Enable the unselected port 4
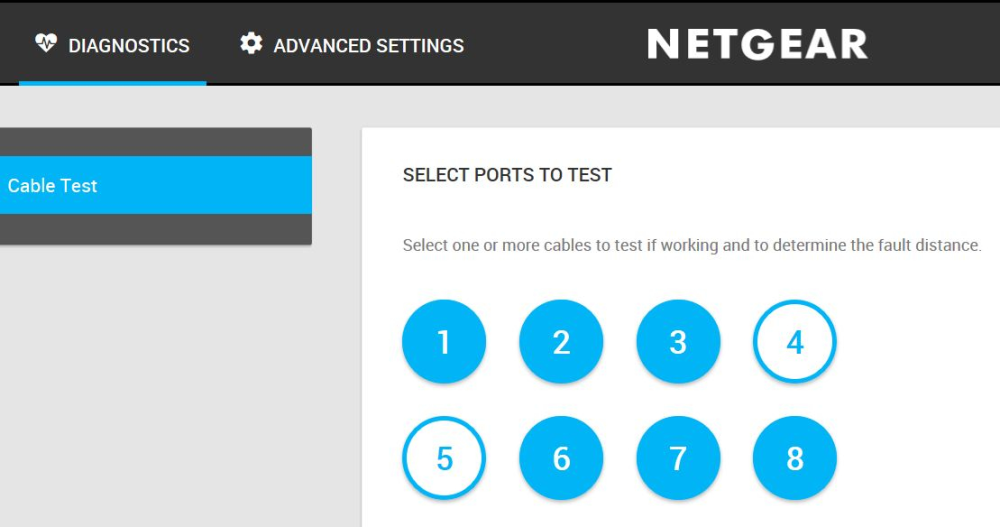The image size is (1000, 527). click(795, 342)
